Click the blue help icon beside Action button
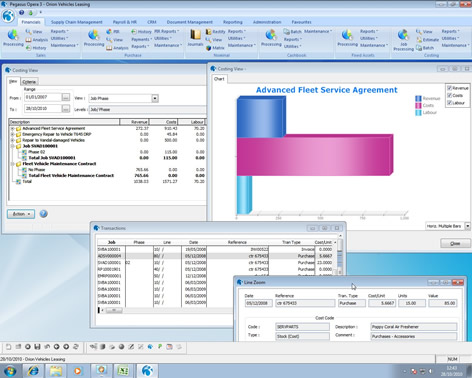Image resolution: width=472 pixels, height=378 pixels. (43, 214)
